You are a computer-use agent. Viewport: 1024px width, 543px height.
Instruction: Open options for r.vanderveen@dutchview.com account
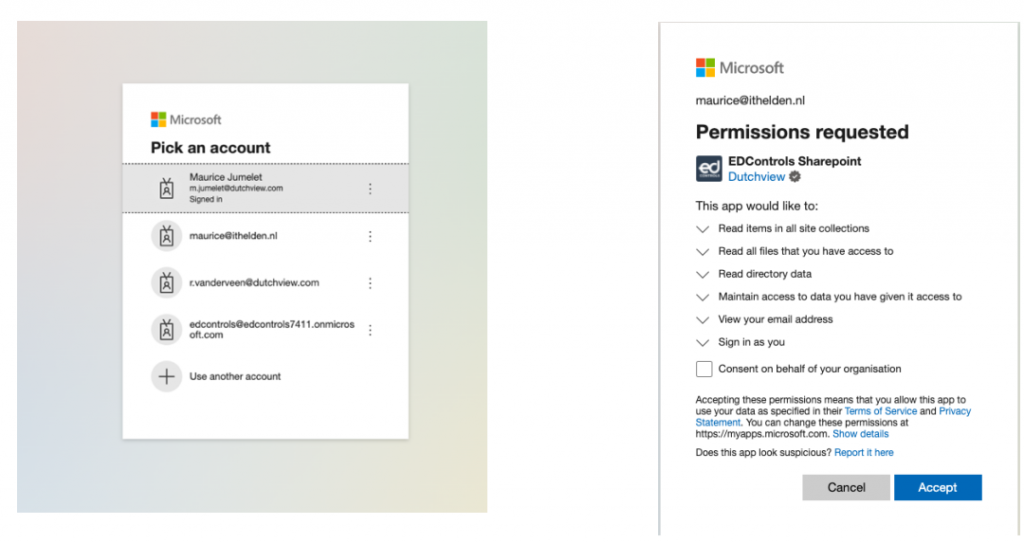(370, 283)
